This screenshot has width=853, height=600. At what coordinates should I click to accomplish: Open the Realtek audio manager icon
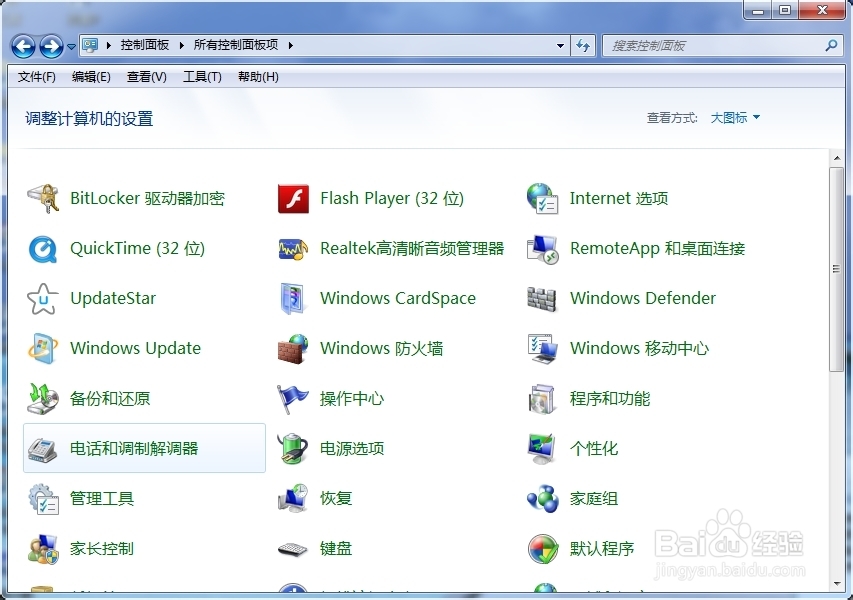pyautogui.click(x=293, y=249)
